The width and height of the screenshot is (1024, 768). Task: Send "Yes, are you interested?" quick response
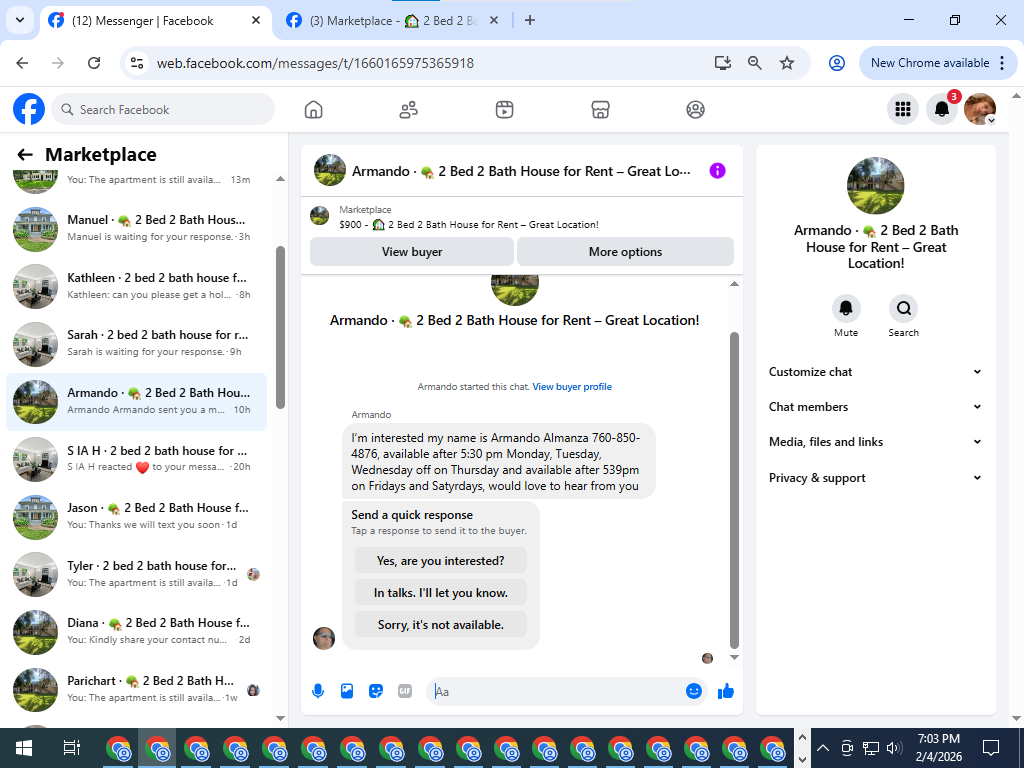pyautogui.click(x=441, y=561)
